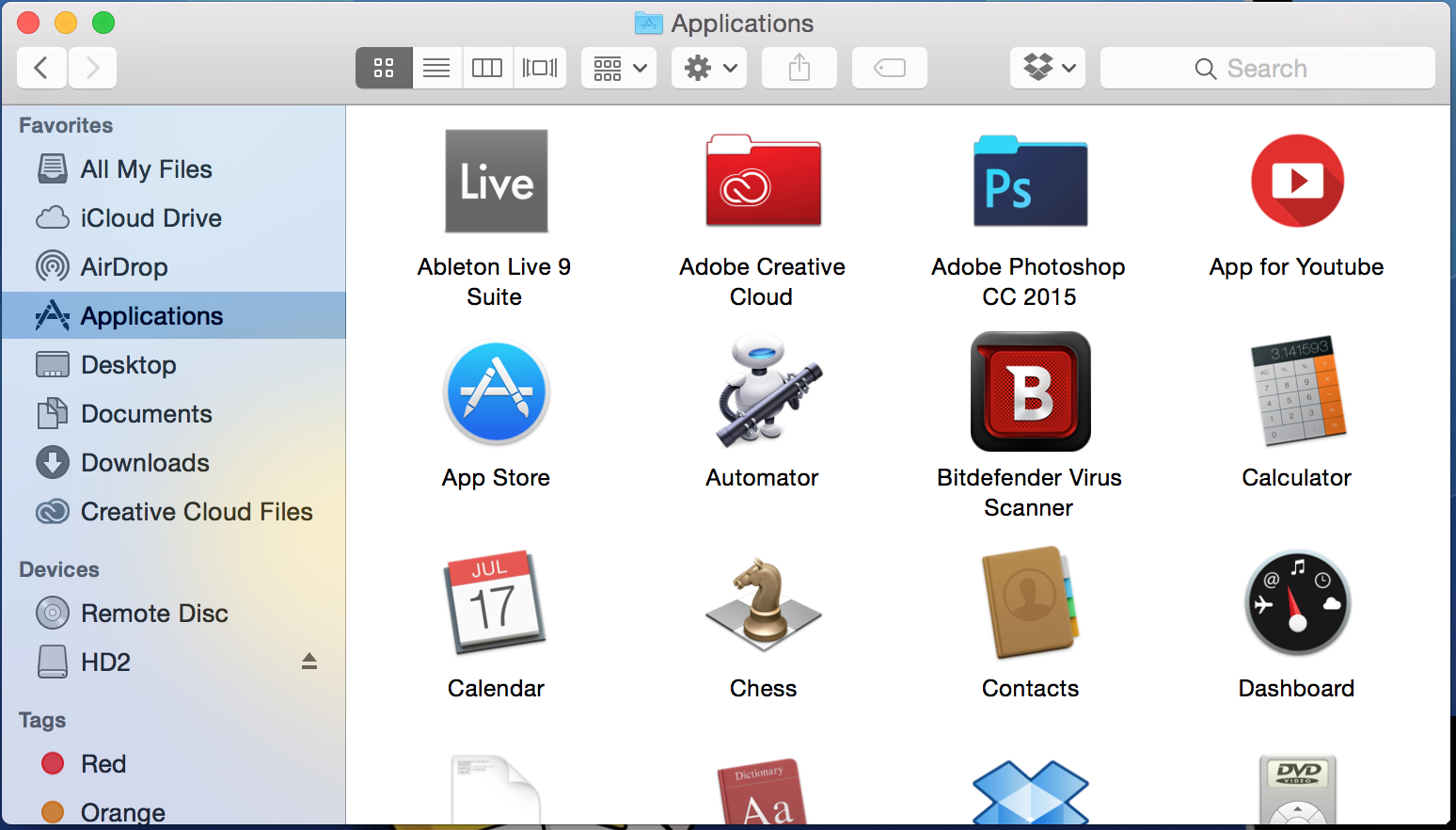Select the DVD Player app icon

click(1297, 790)
